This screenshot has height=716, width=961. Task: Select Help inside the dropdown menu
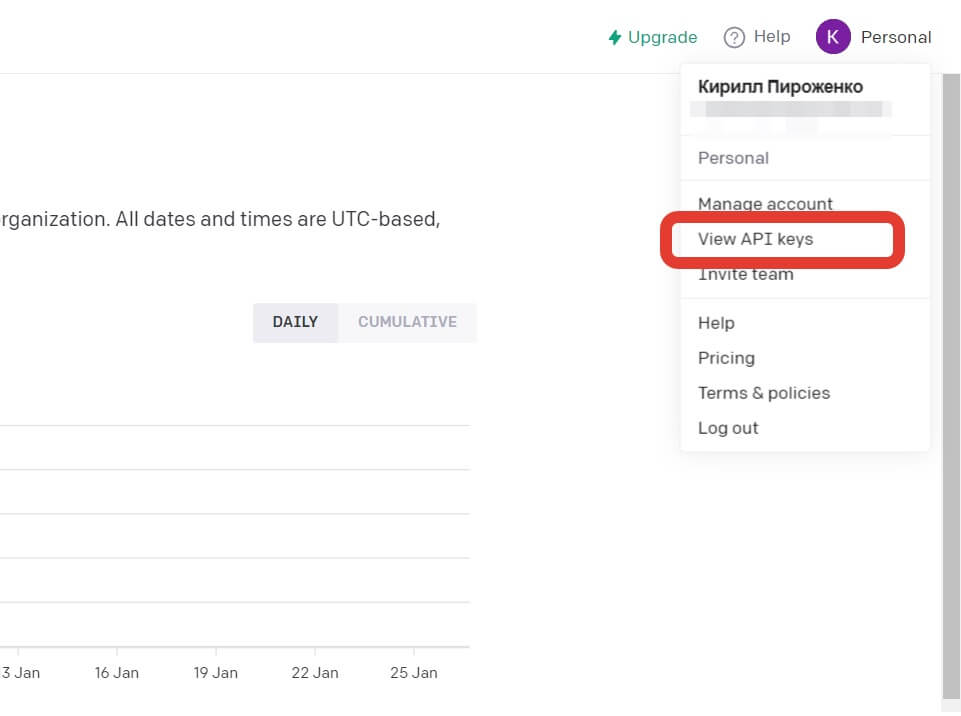click(716, 323)
